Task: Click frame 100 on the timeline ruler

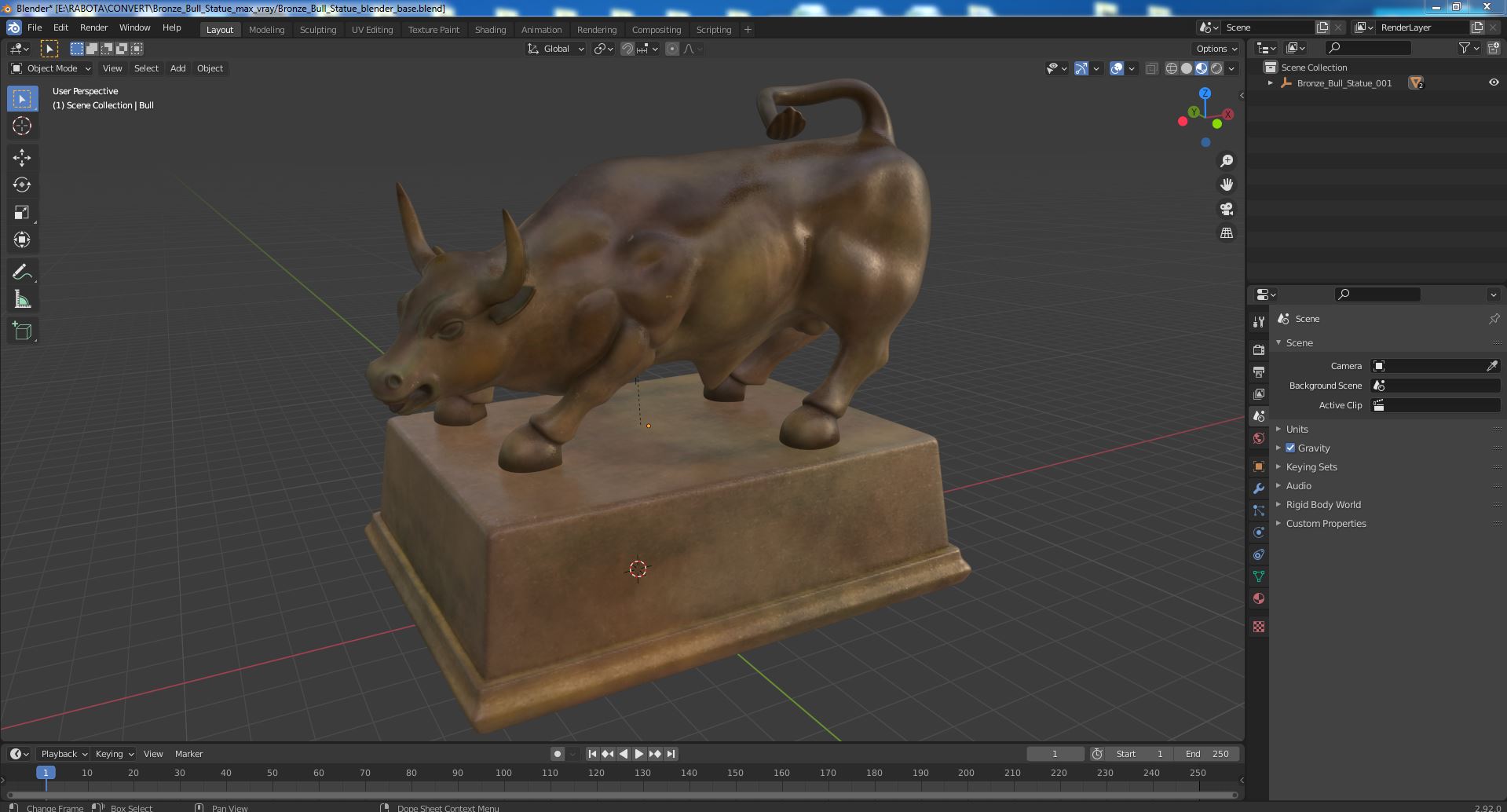Action: 503,773
